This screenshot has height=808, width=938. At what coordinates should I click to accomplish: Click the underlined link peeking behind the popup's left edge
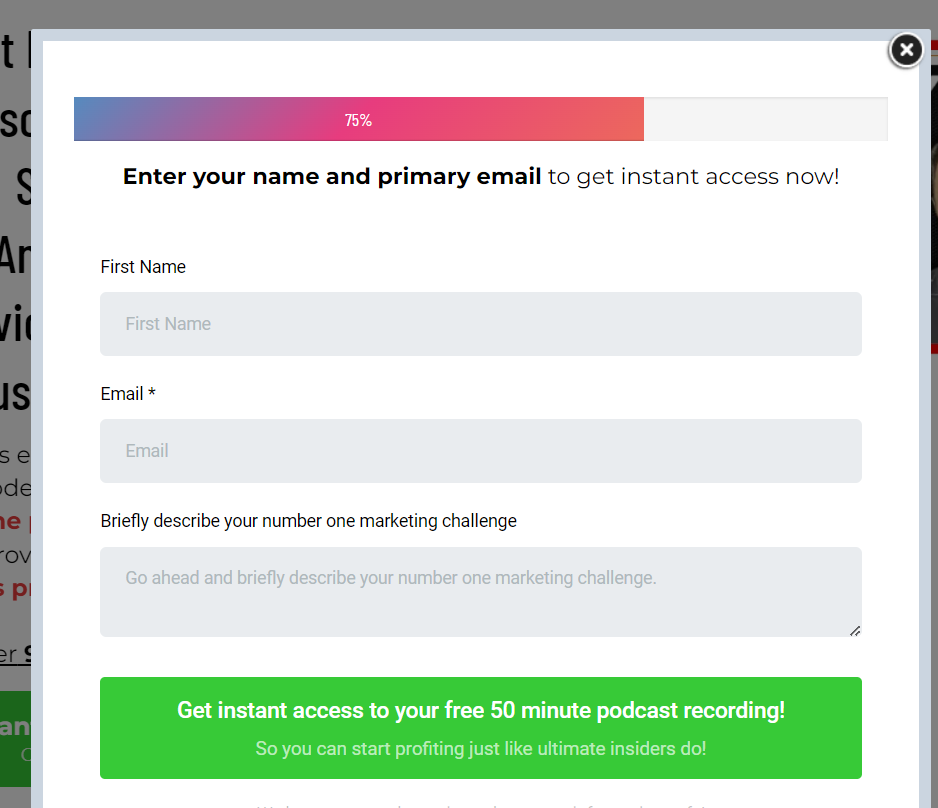(x=15, y=655)
